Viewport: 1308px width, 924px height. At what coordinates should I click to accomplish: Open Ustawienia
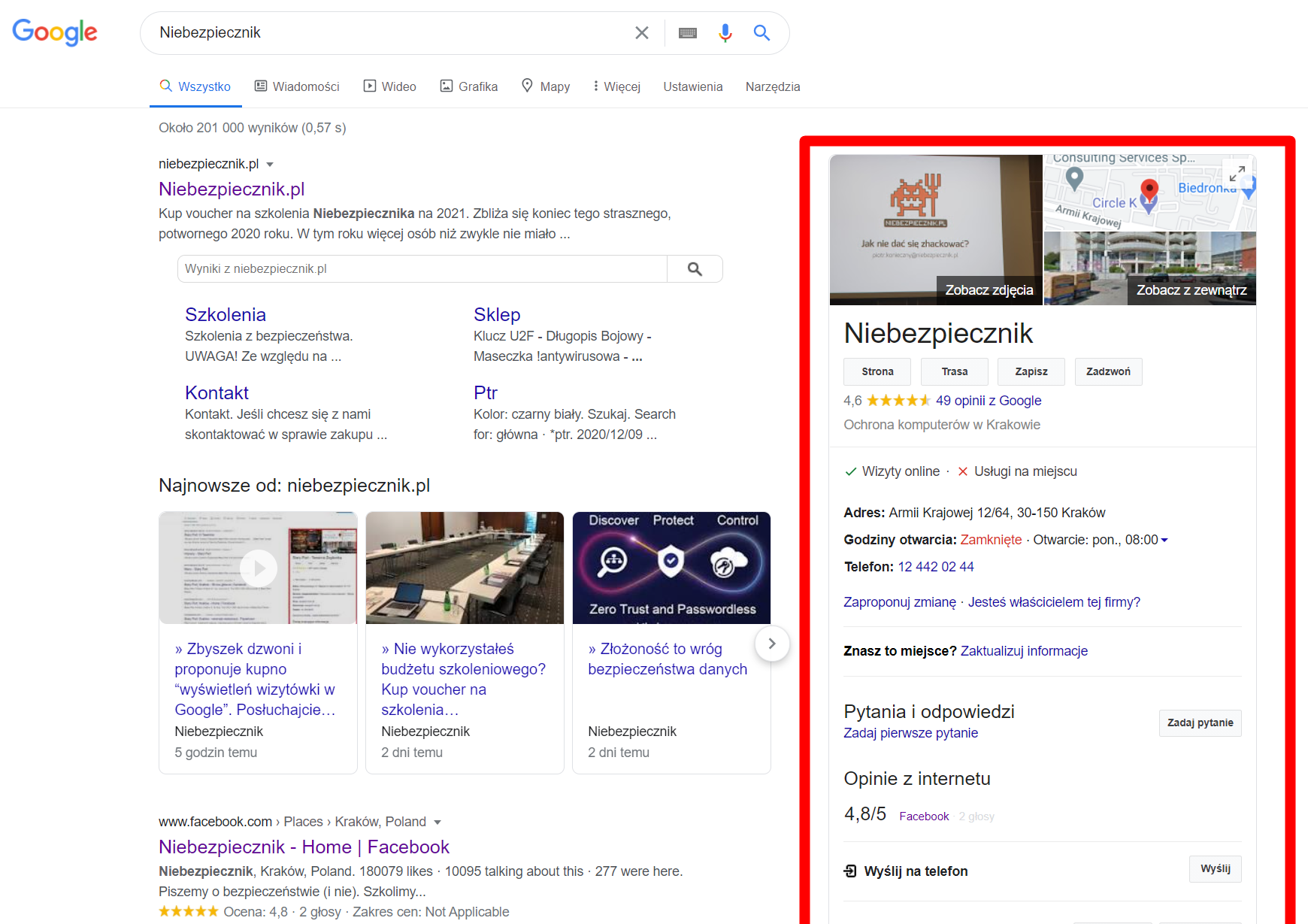click(692, 86)
